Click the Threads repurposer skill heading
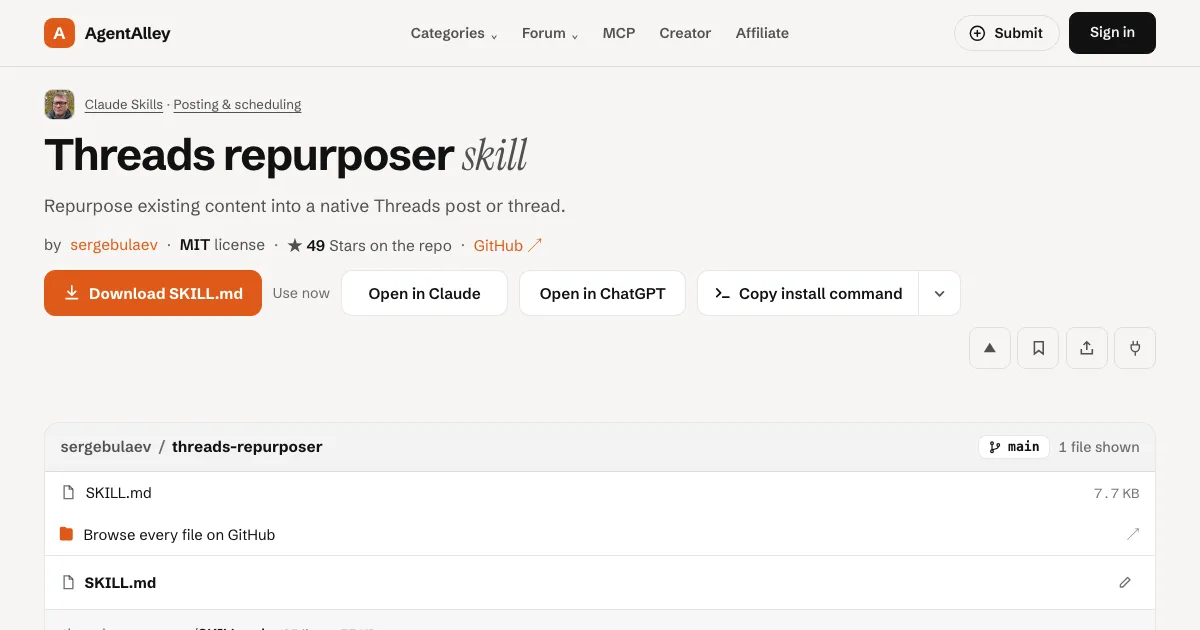Image resolution: width=1200 pixels, height=630 pixels. [x=286, y=155]
